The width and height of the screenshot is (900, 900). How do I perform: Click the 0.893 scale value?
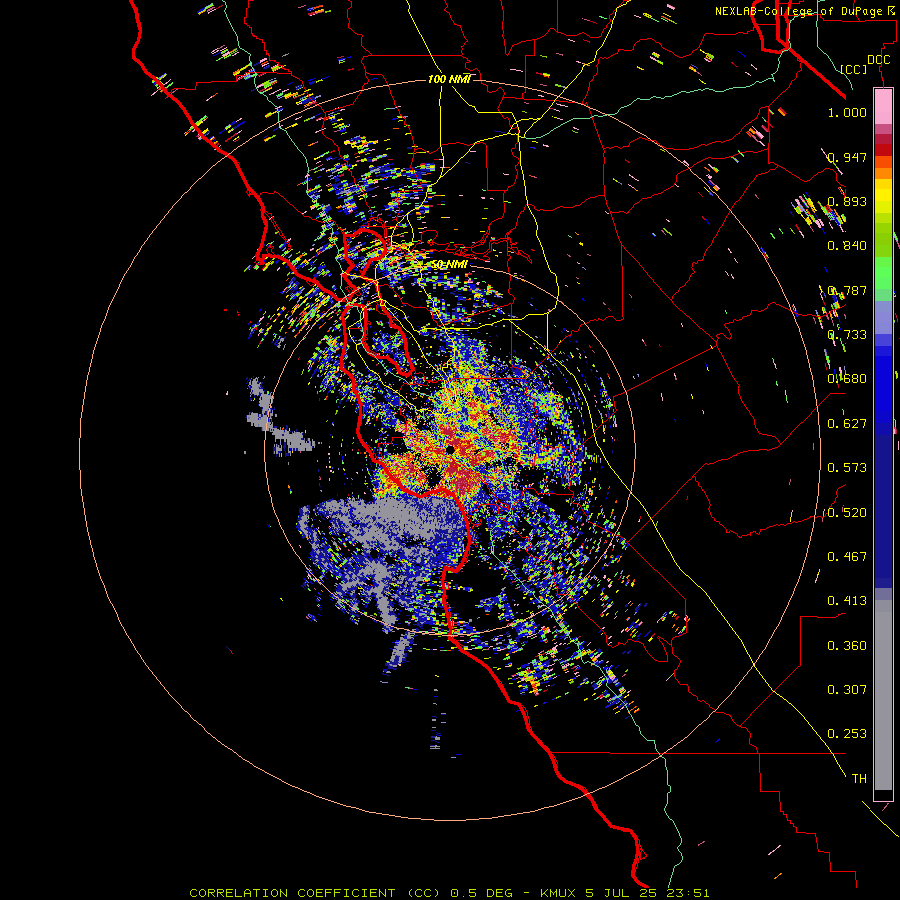[x=847, y=201]
